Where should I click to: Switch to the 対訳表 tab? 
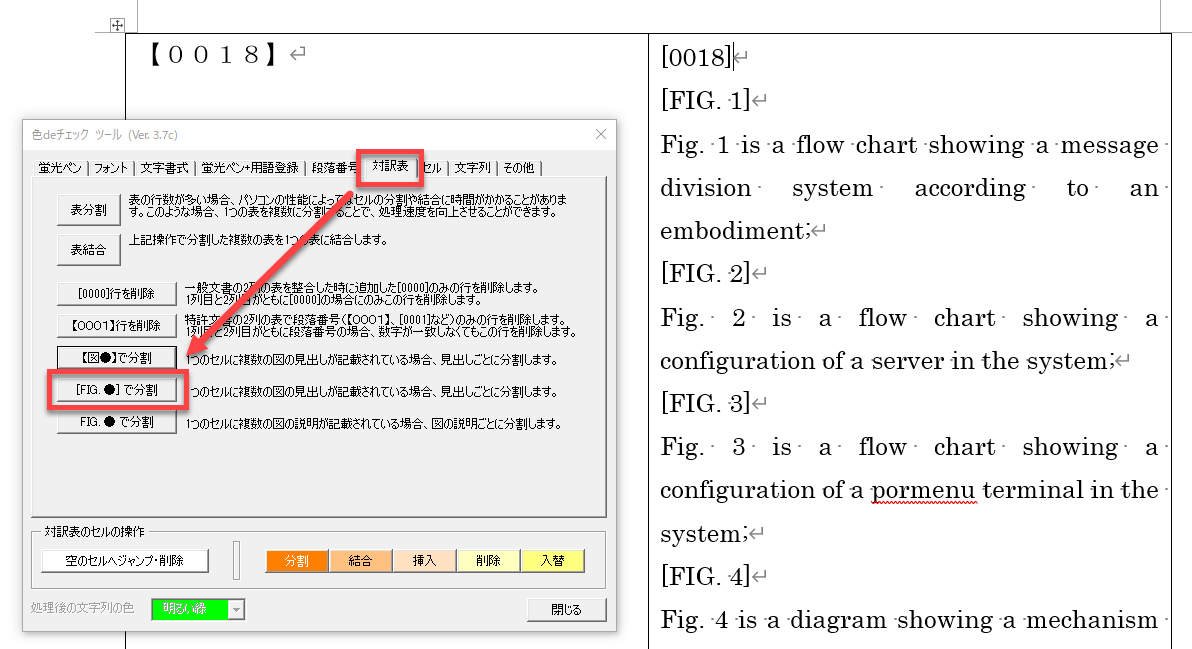point(390,166)
